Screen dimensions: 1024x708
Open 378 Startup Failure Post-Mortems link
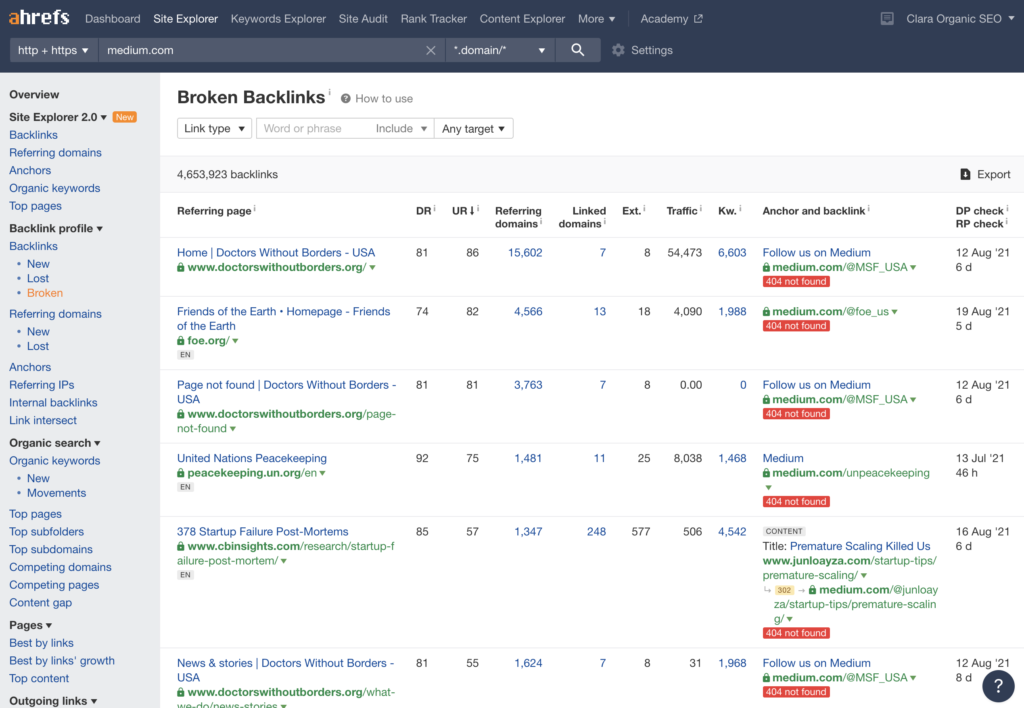[263, 532]
